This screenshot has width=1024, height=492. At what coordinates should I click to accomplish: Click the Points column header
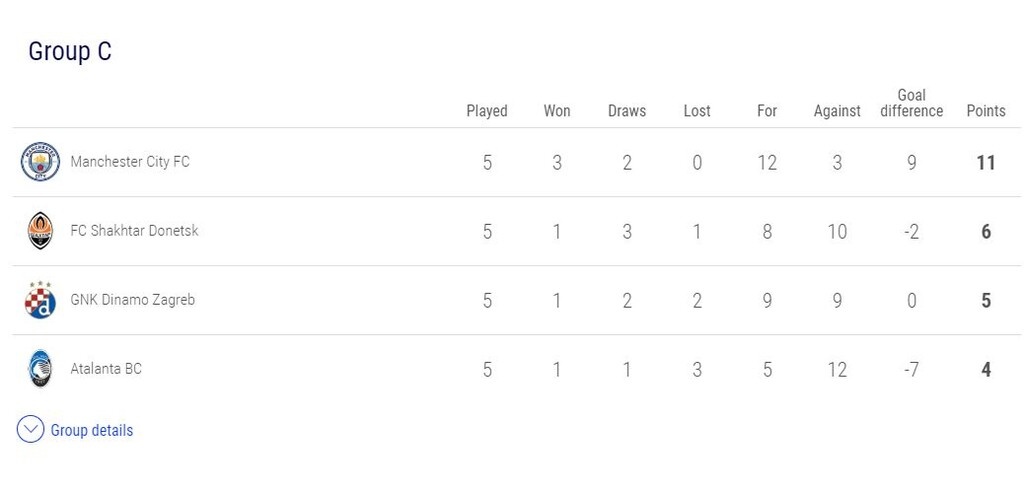click(986, 111)
